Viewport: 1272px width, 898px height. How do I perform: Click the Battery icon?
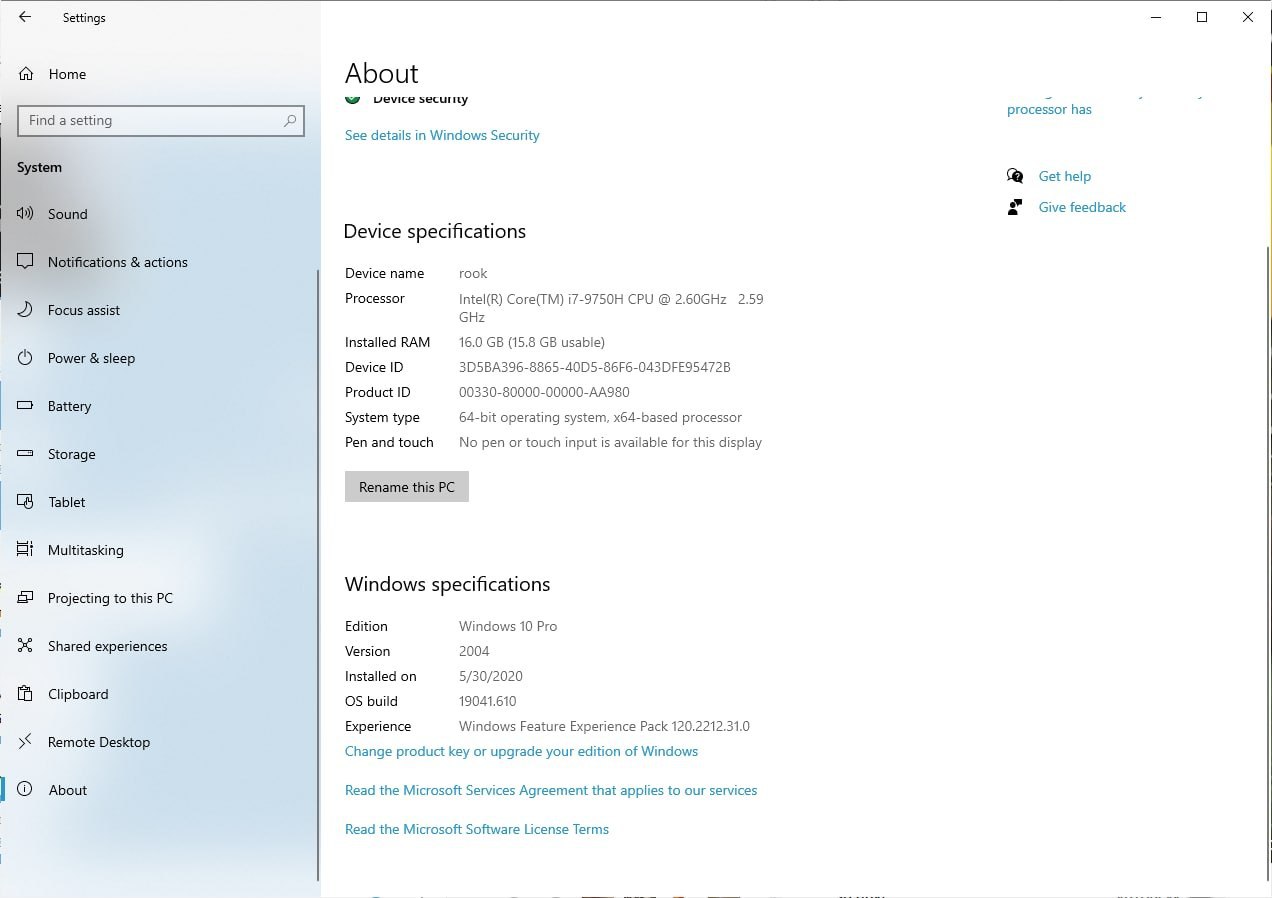point(26,406)
